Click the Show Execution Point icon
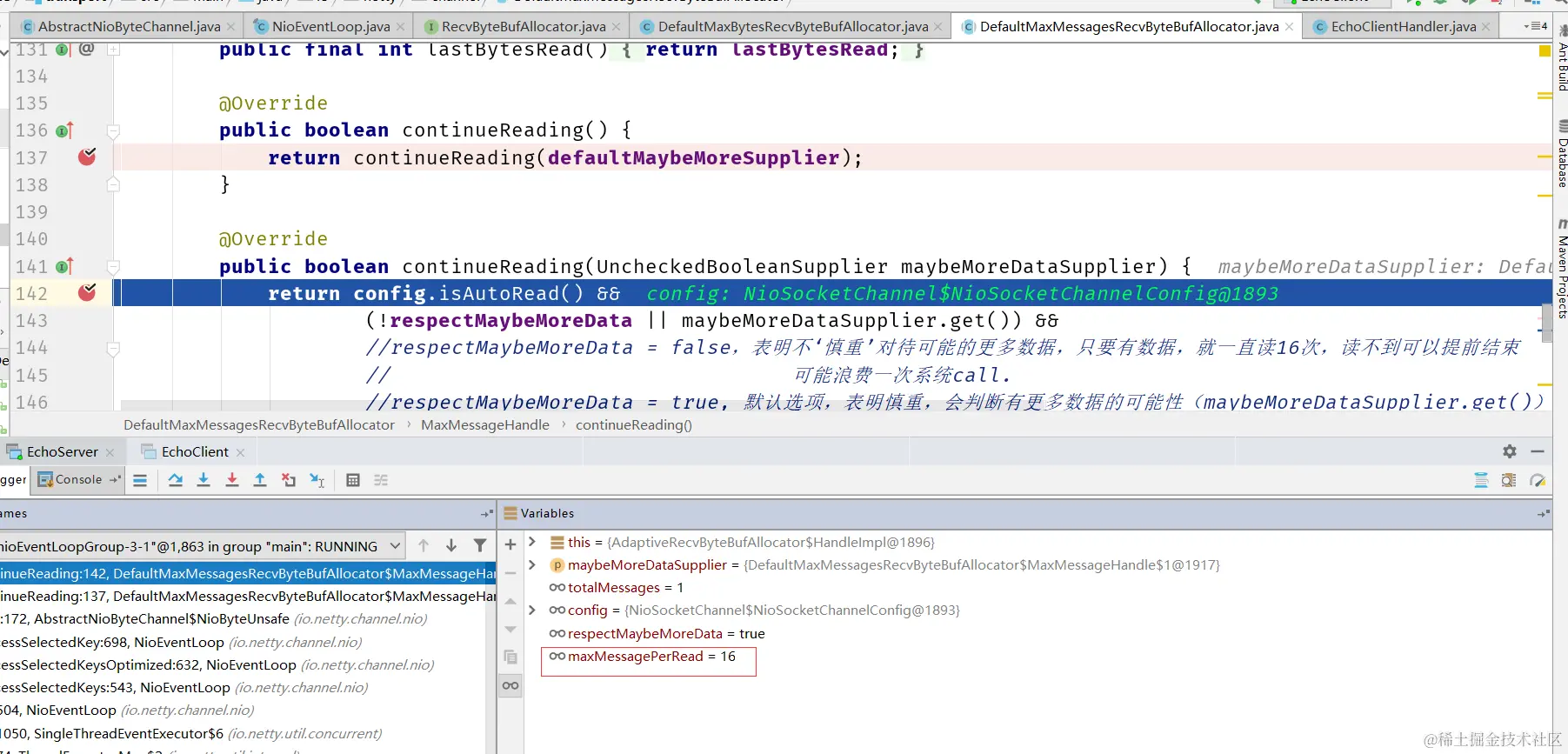1568x754 pixels. pyautogui.click(x=140, y=480)
